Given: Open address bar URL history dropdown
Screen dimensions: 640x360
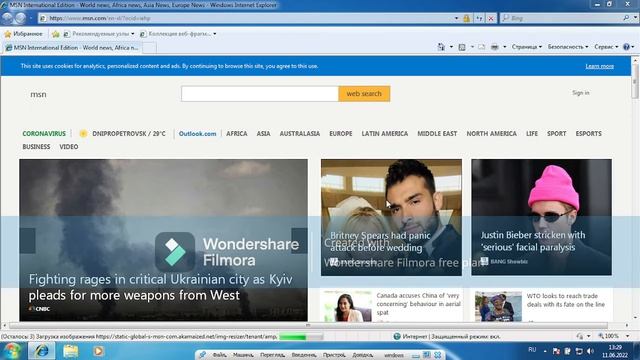Looking at the screenshot, I should point(456,18).
